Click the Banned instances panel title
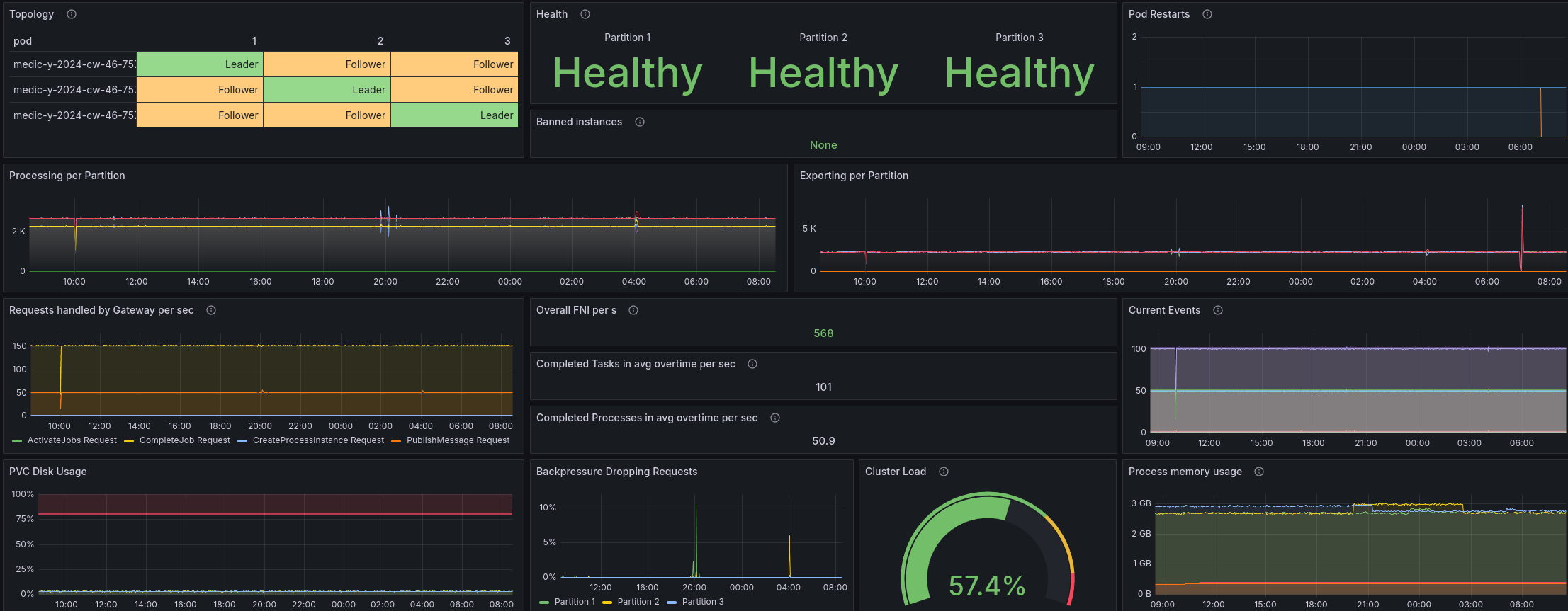 579,122
